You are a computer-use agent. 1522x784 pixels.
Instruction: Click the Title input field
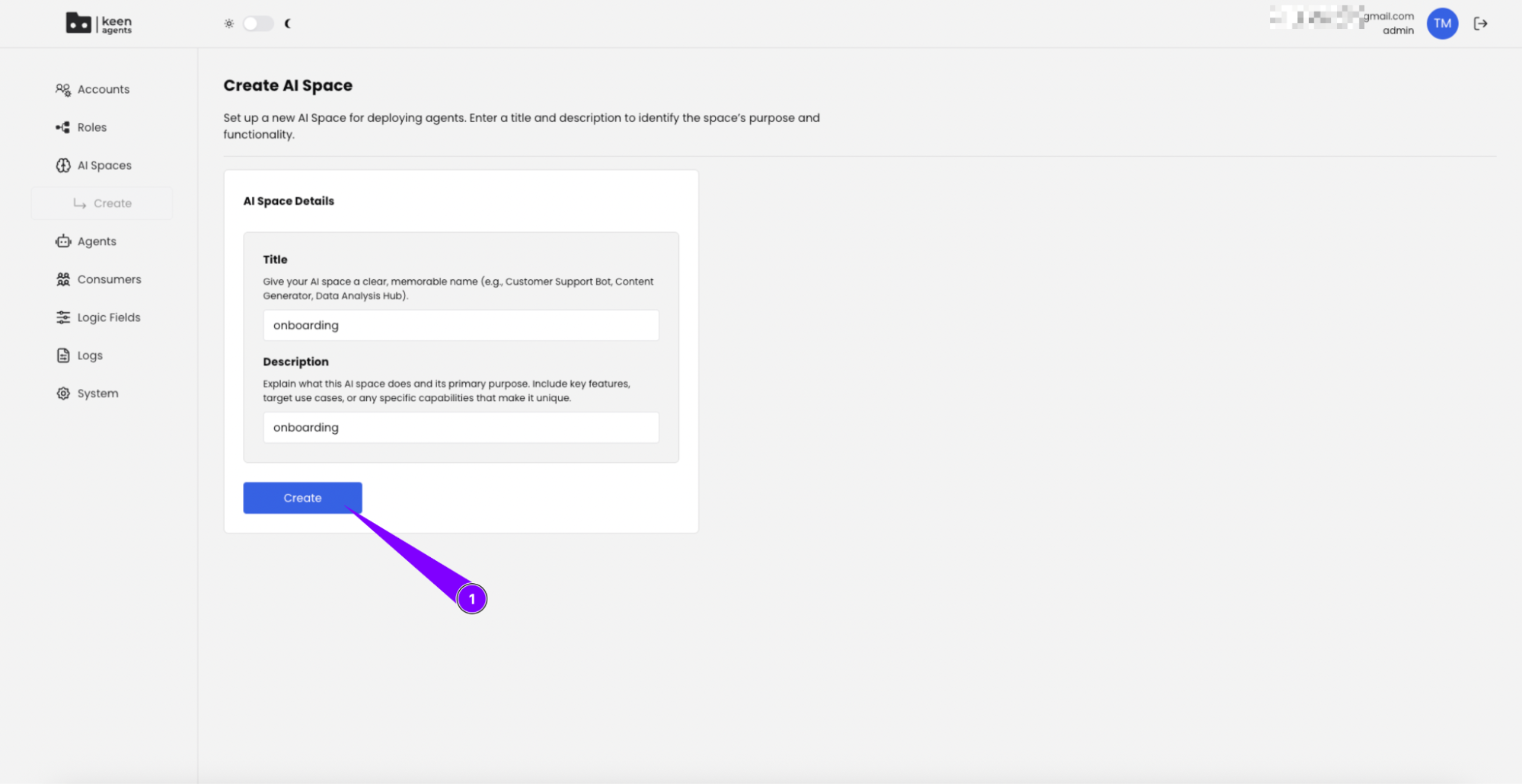461,325
